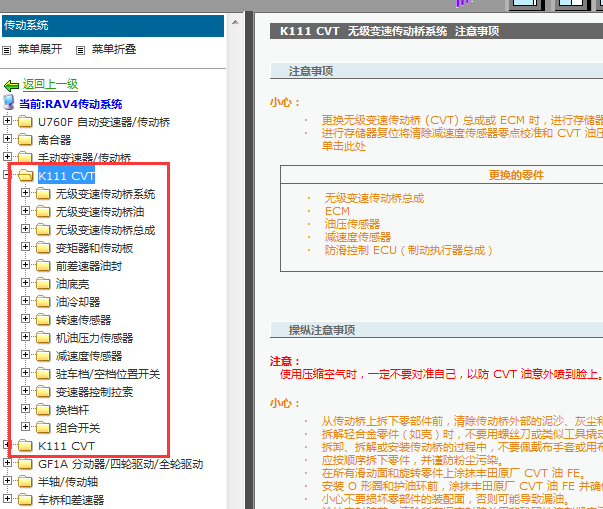603x509 pixels.
Task: Select 菜单折叠 text button
Action: tap(114, 49)
